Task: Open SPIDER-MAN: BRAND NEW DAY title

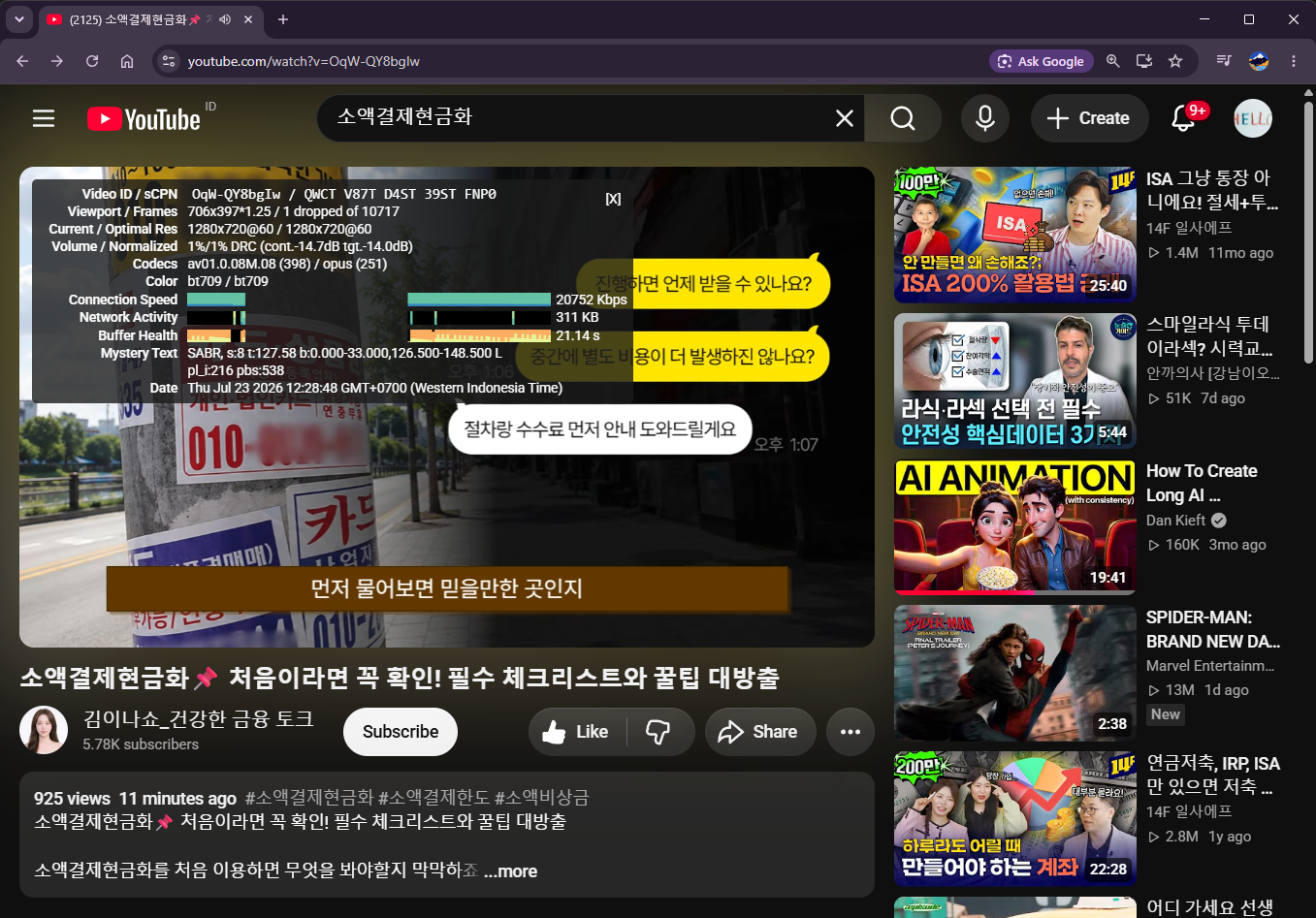Action: 1213,629
